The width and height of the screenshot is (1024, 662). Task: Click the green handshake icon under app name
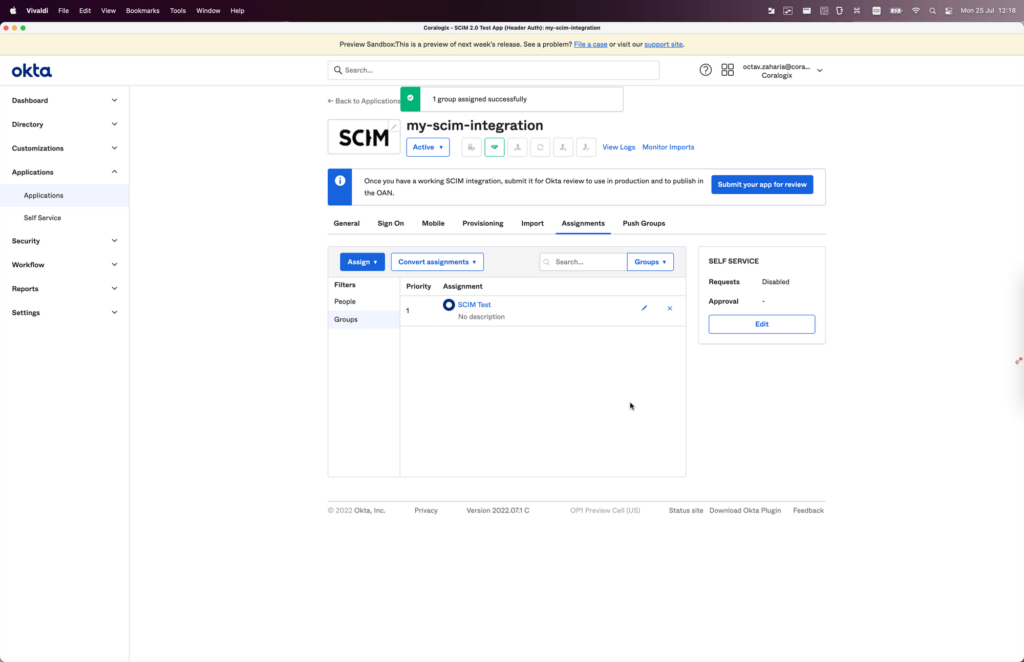(494, 148)
